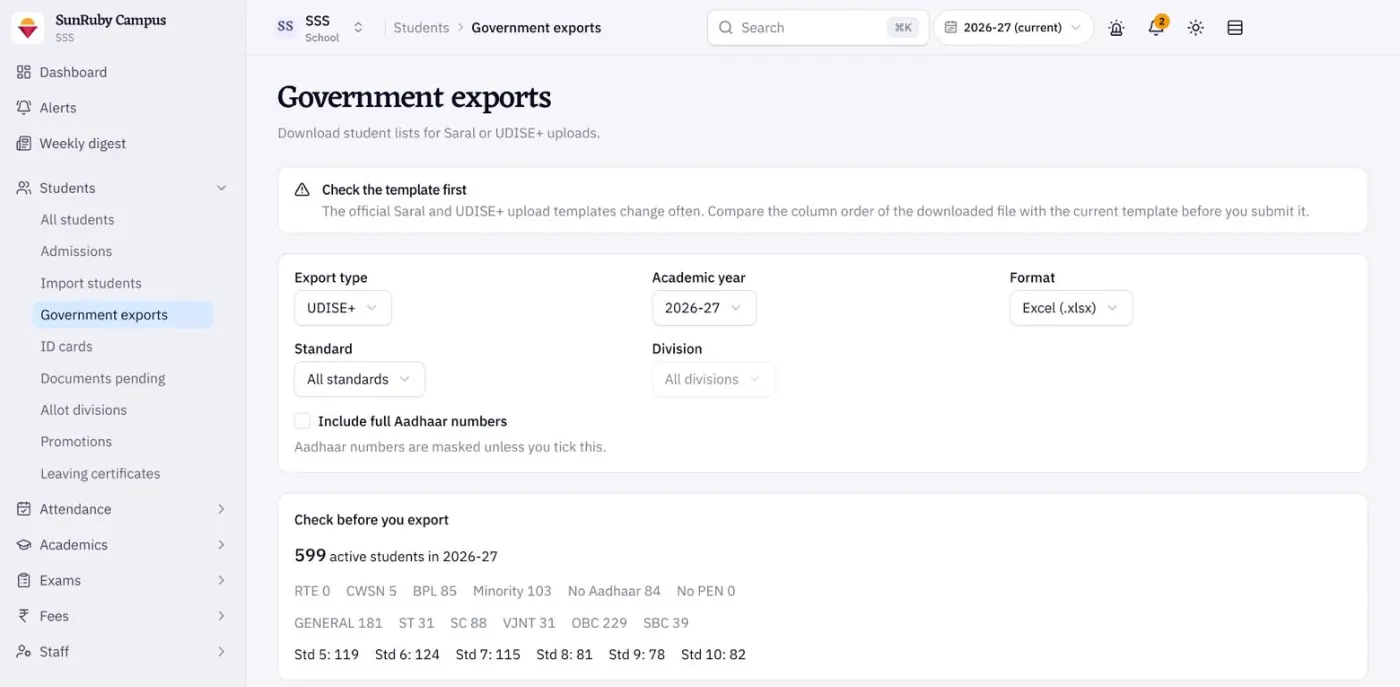The height and width of the screenshot is (687, 1400).
Task: Click the ⌘K shortcut badge
Action: [902, 28]
